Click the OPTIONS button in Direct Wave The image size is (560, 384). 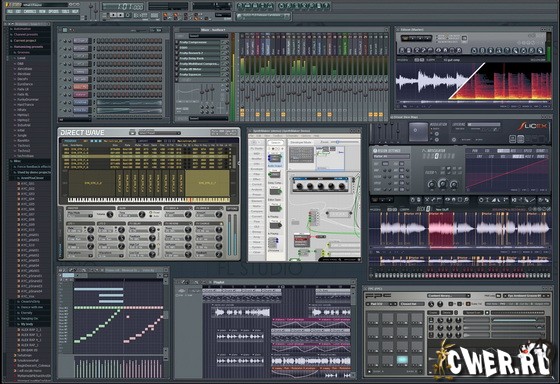(232, 208)
